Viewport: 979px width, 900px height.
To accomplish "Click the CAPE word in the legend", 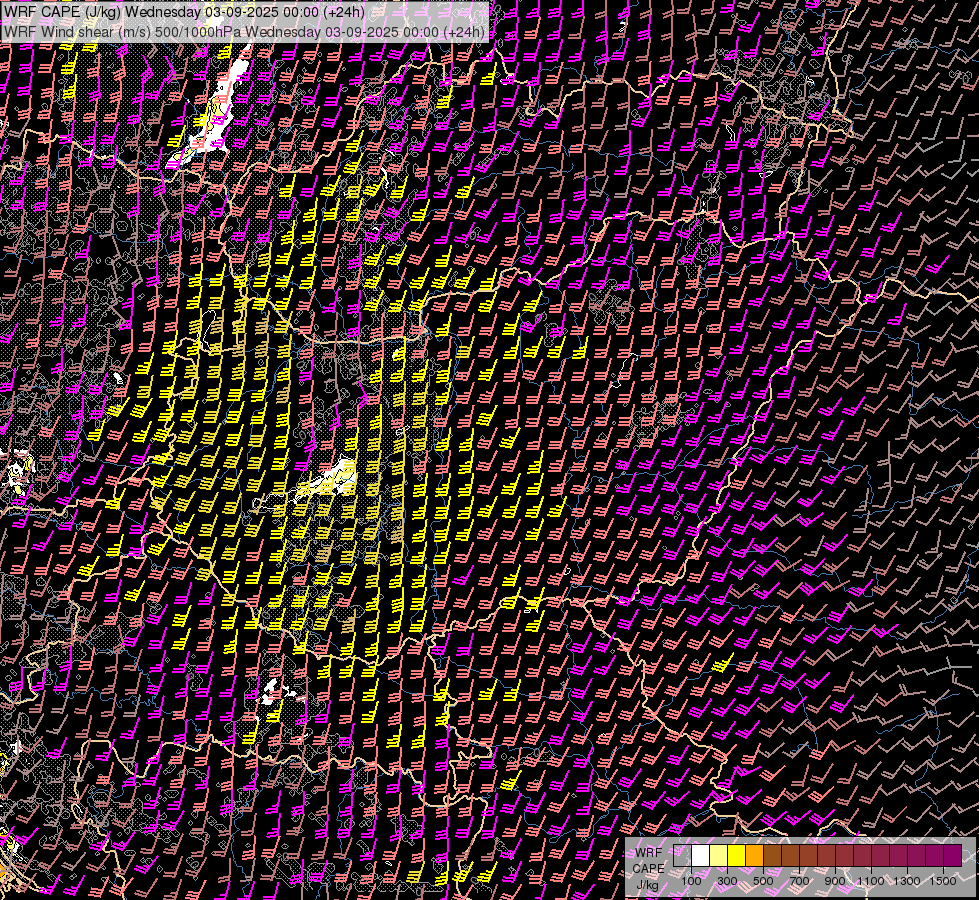I will click(648, 869).
